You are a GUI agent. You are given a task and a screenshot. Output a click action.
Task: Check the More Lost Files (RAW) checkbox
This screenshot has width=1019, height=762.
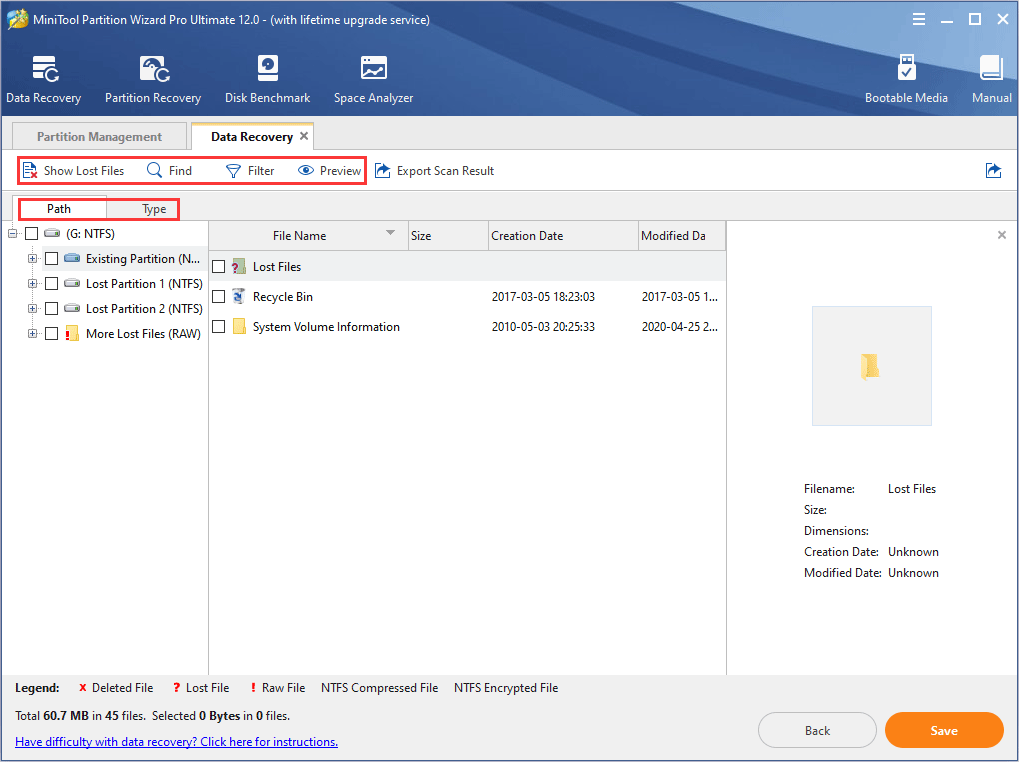51,333
